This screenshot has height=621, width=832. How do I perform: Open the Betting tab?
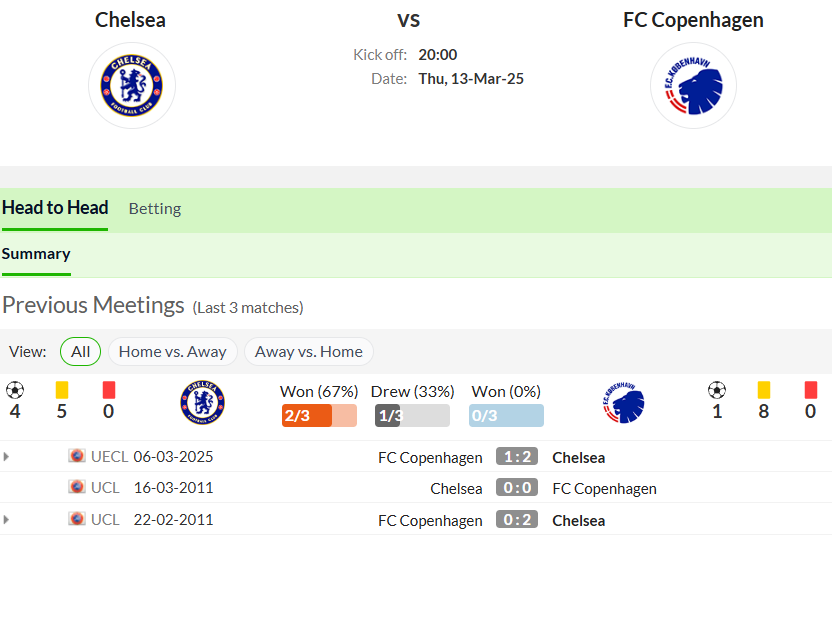click(155, 209)
